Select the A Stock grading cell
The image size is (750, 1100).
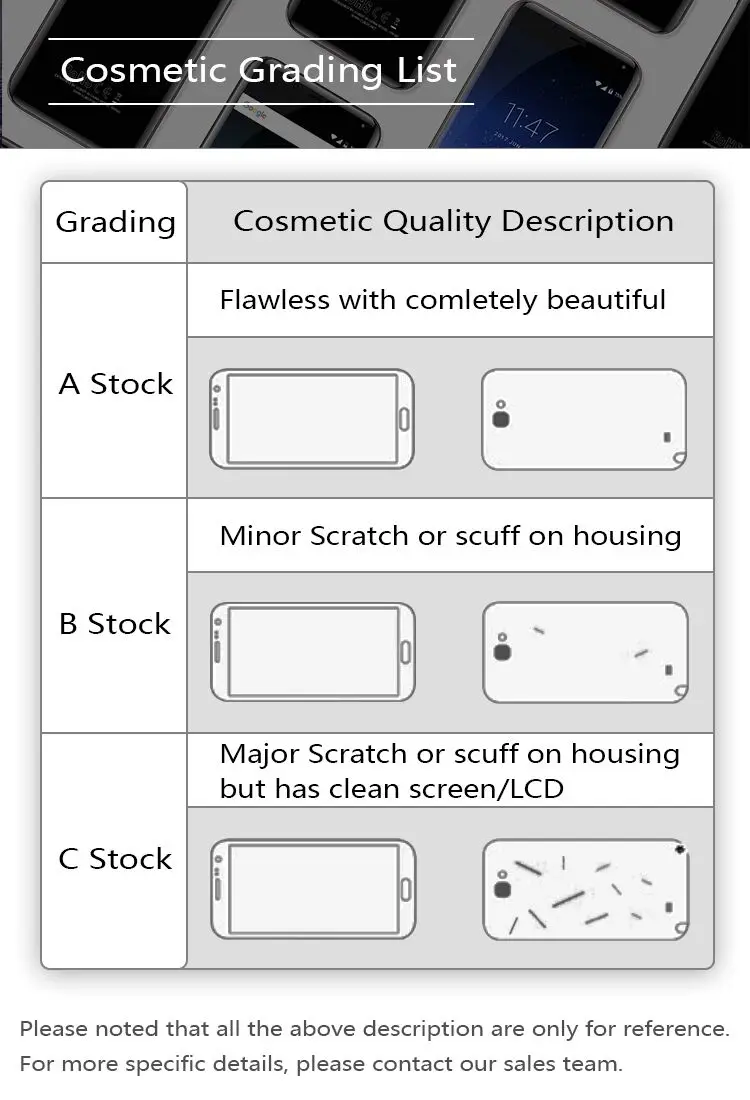point(114,381)
